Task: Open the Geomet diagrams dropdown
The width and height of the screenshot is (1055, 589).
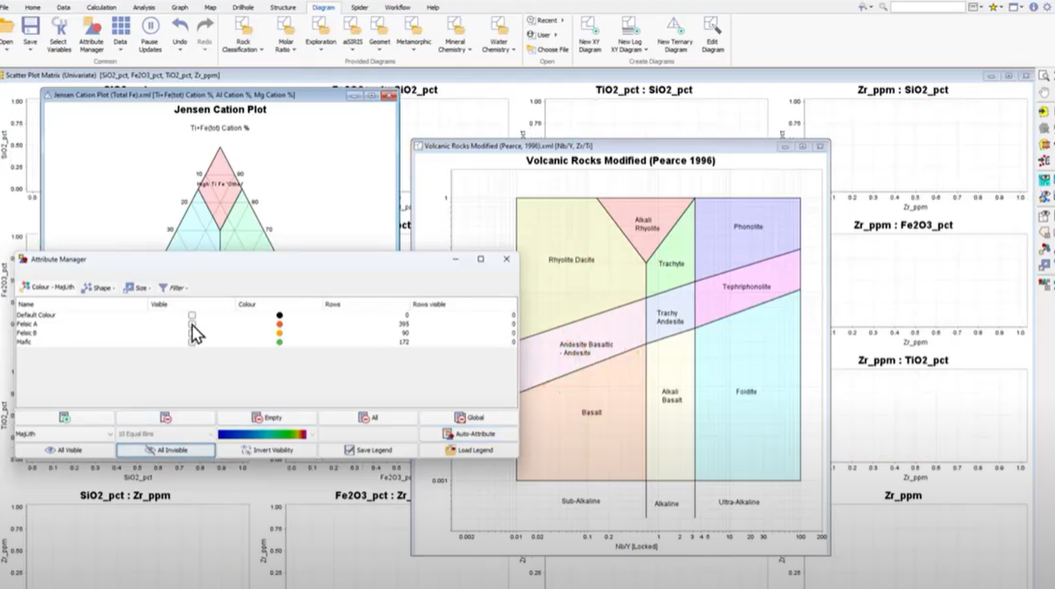Action: [379, 34]
